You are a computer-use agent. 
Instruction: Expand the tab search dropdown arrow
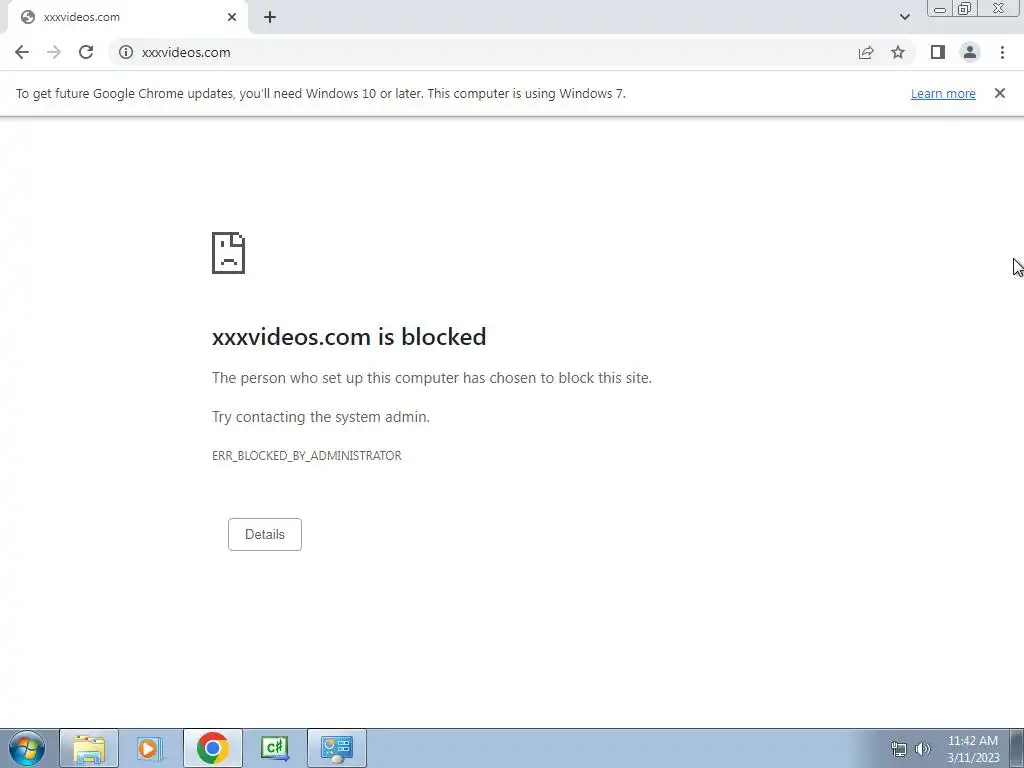904,17
